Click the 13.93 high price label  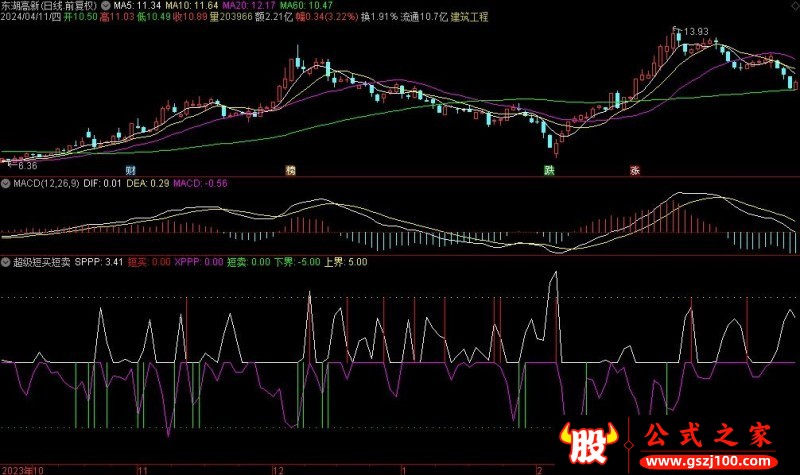click(696, 32)
